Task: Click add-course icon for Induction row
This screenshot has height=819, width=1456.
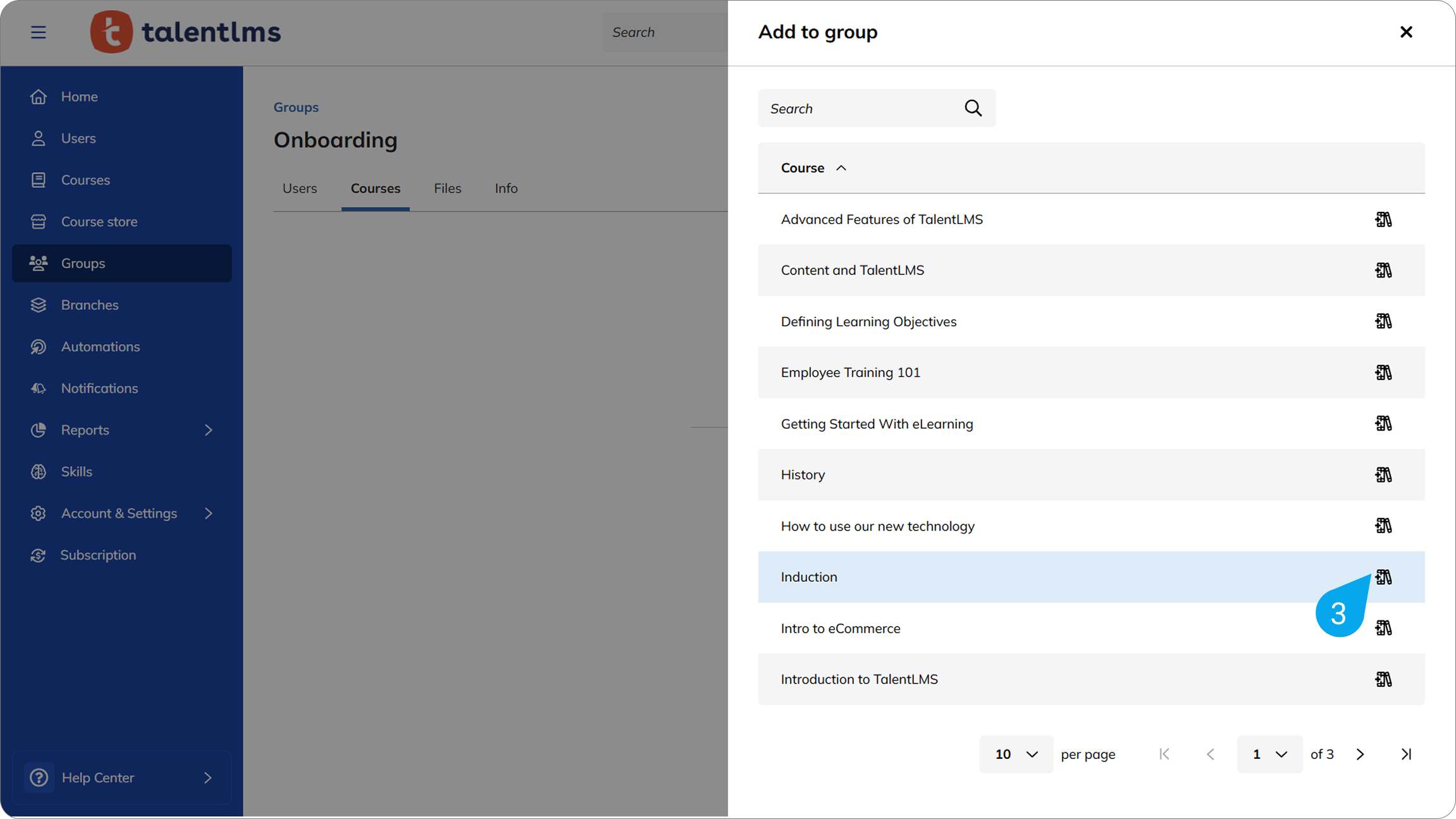Action: (x=1383, y=577)
